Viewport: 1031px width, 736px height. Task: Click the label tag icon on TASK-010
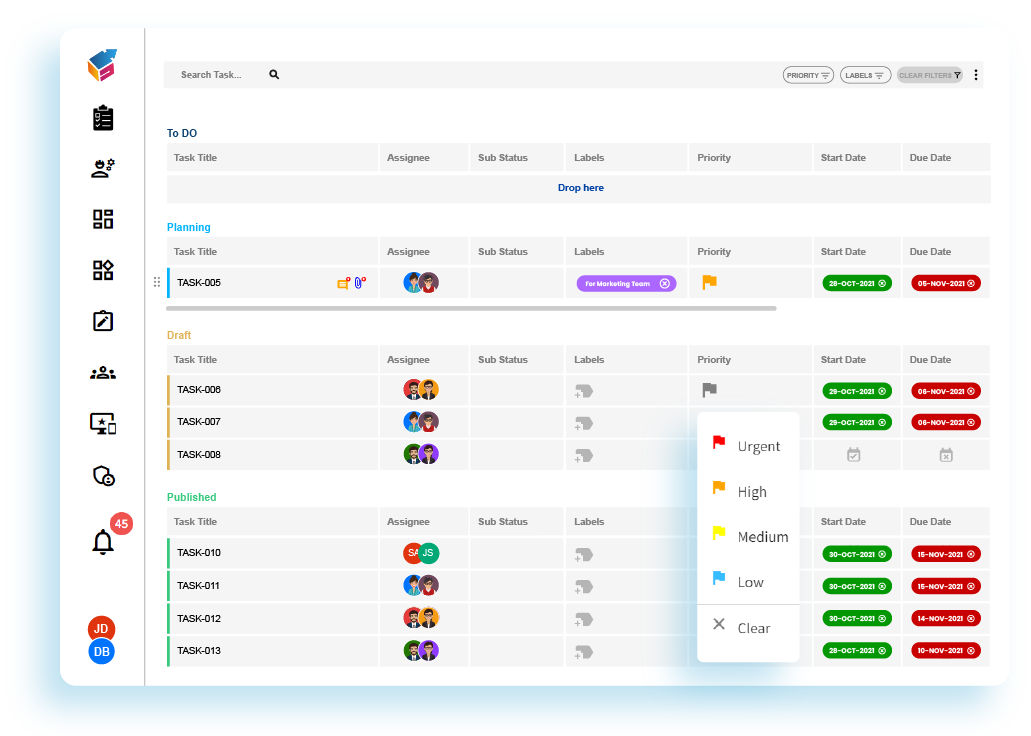[583, 553]
